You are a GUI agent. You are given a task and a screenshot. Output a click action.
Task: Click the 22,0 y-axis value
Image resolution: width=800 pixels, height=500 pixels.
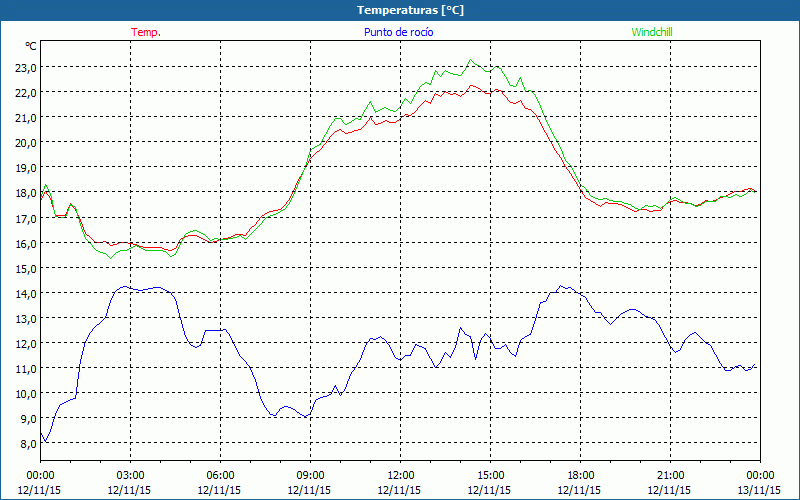[26, 92]
